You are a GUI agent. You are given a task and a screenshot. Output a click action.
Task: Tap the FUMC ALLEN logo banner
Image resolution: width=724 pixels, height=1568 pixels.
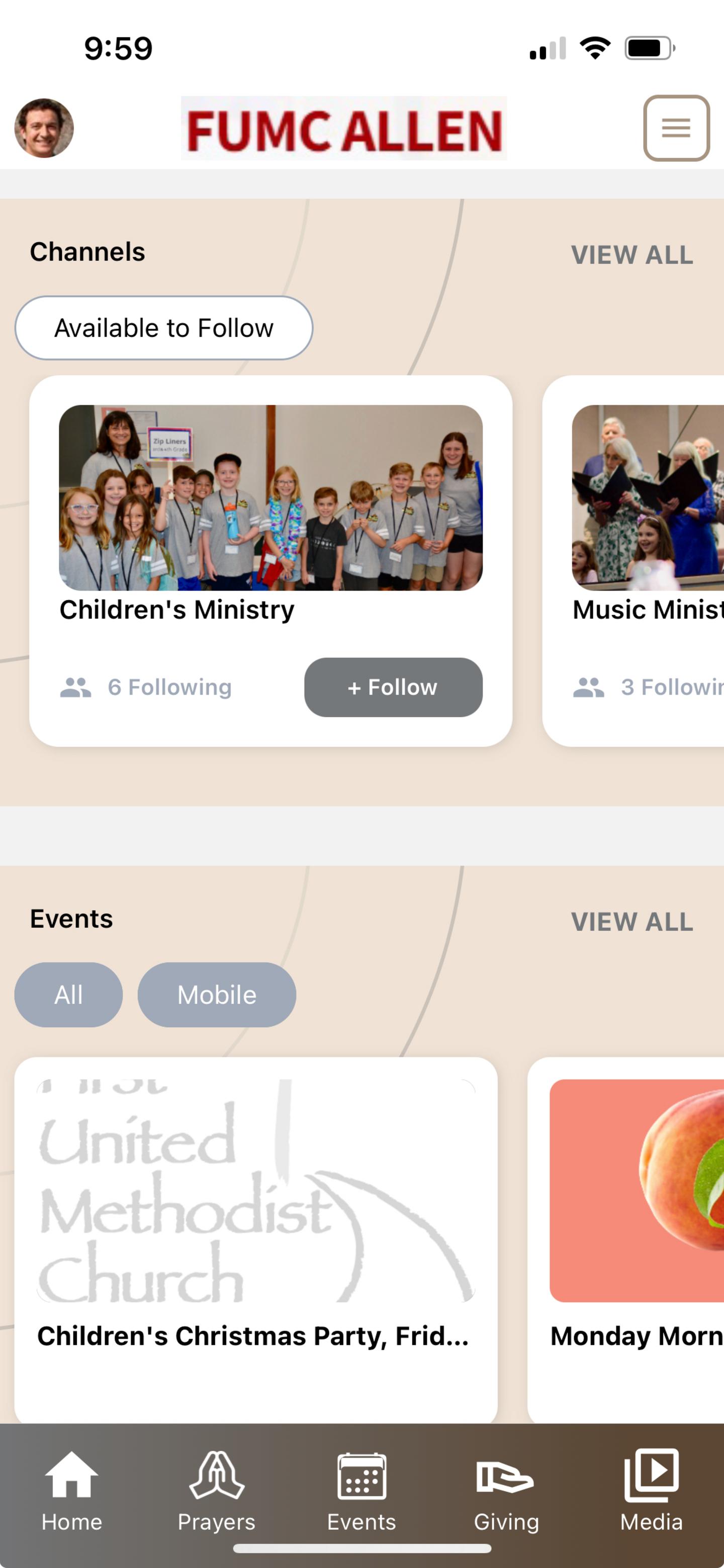click(x=343, y=128)
